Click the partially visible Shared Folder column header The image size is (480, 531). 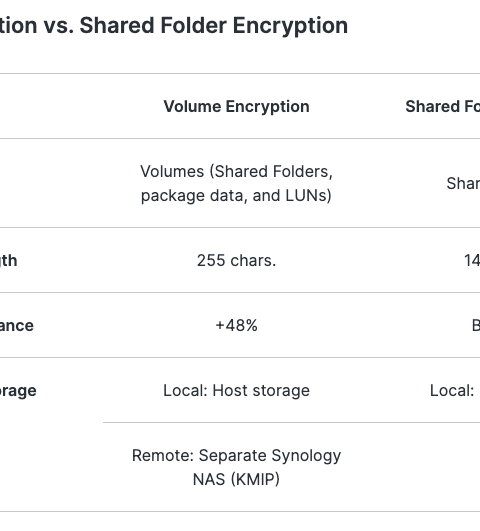point(442,107)
